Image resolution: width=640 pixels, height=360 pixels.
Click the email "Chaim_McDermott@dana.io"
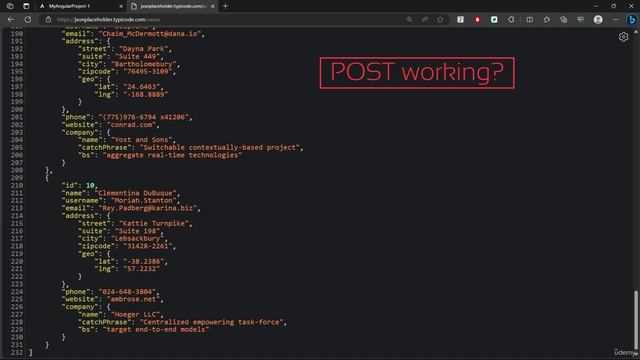click(150, 34)
